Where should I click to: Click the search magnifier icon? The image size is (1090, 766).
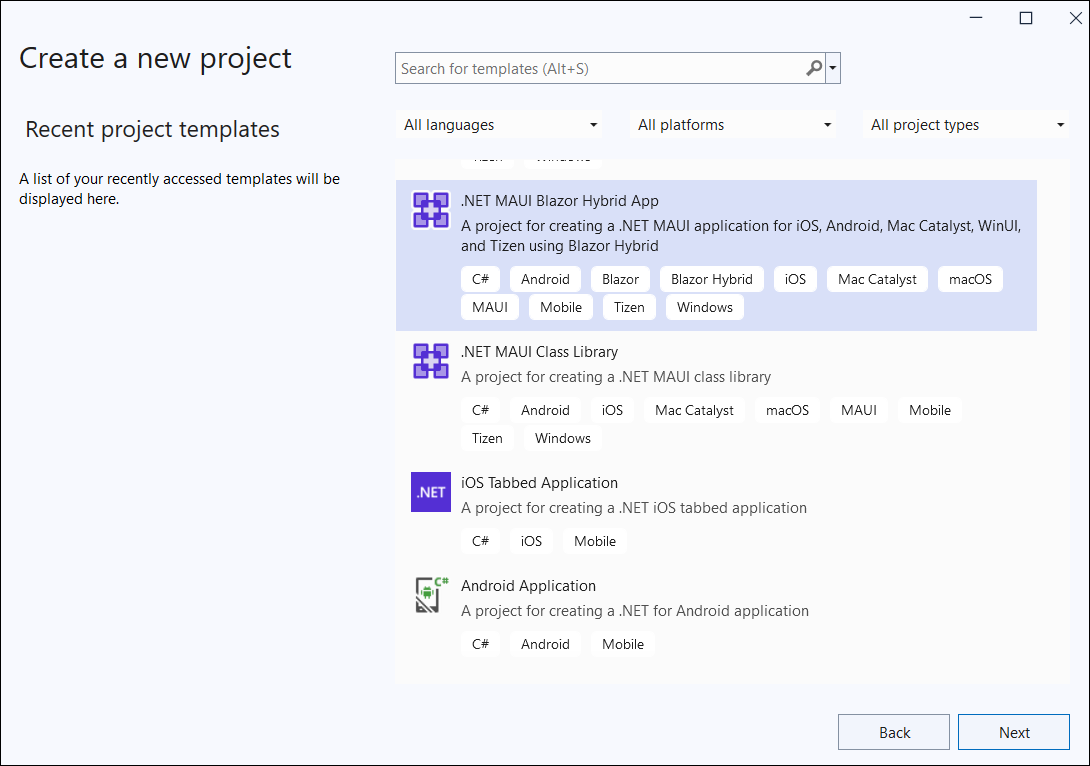[814, 68]
